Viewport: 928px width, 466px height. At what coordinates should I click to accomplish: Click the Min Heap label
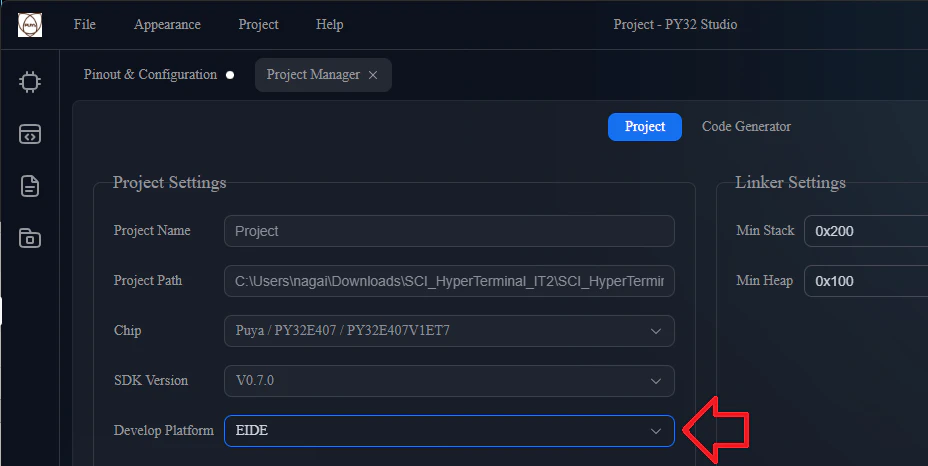[x=765, y=280]
